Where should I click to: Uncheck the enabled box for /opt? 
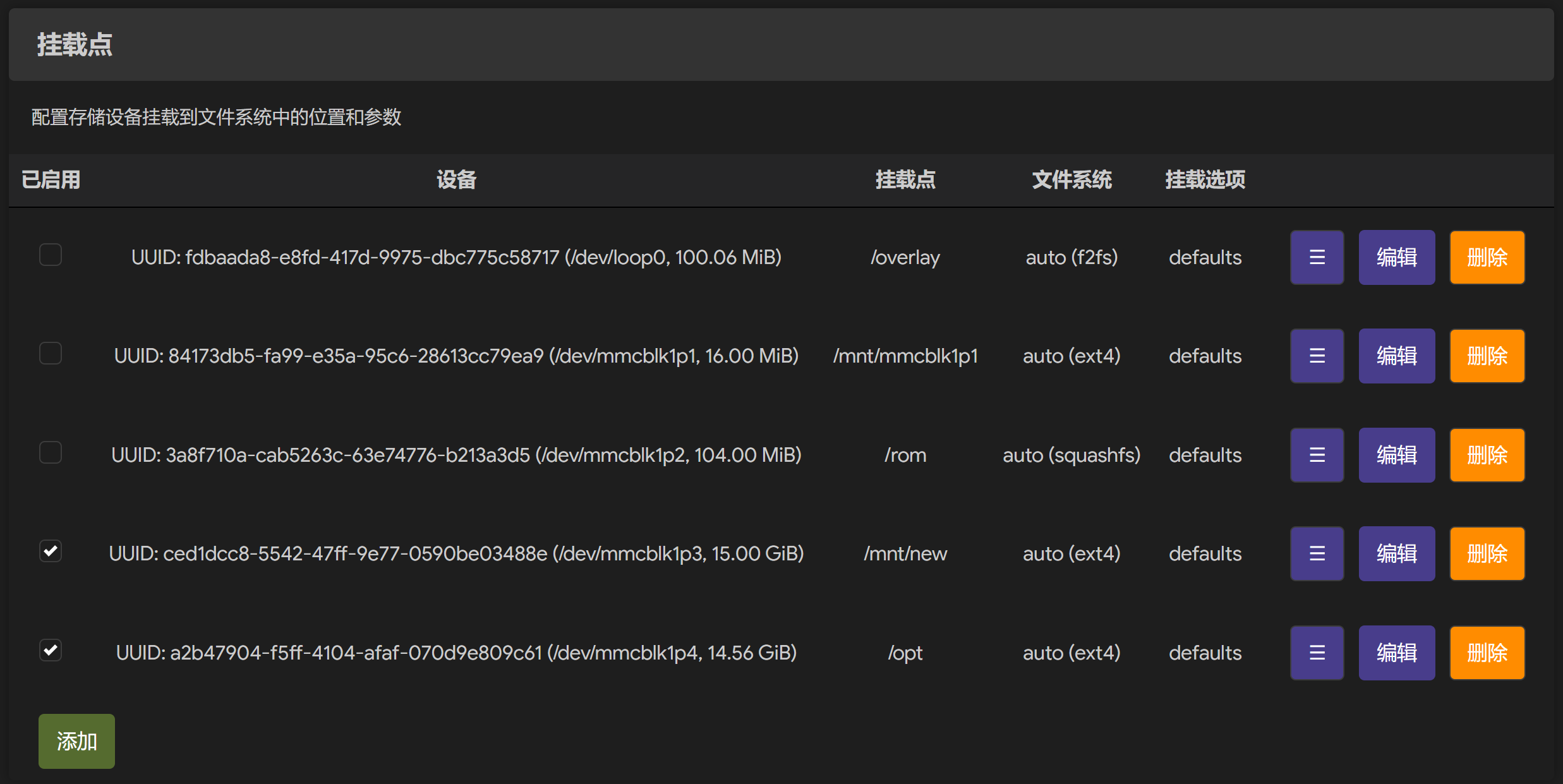51,650
